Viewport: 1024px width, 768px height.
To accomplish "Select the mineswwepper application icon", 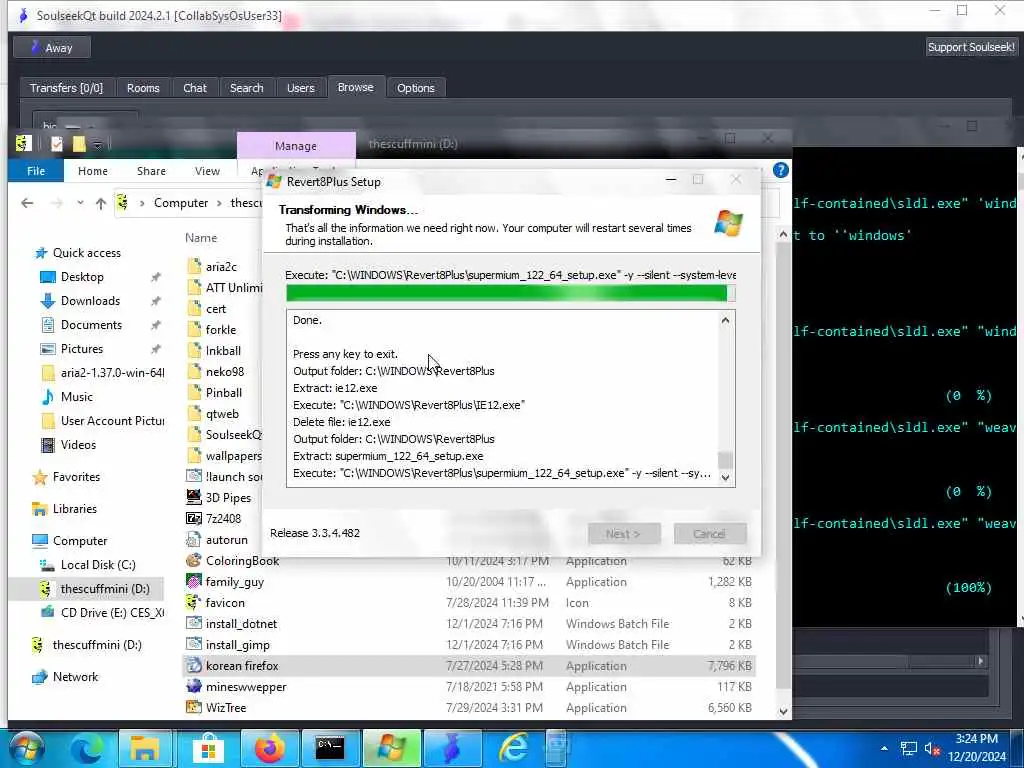I will pyautogui.click(x=194, y=686).
